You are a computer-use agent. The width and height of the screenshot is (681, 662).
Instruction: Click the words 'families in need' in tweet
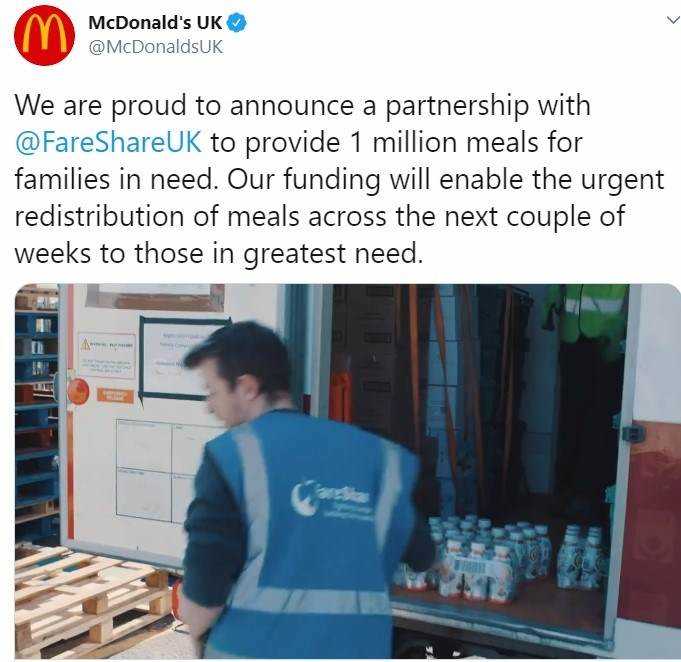116,179
